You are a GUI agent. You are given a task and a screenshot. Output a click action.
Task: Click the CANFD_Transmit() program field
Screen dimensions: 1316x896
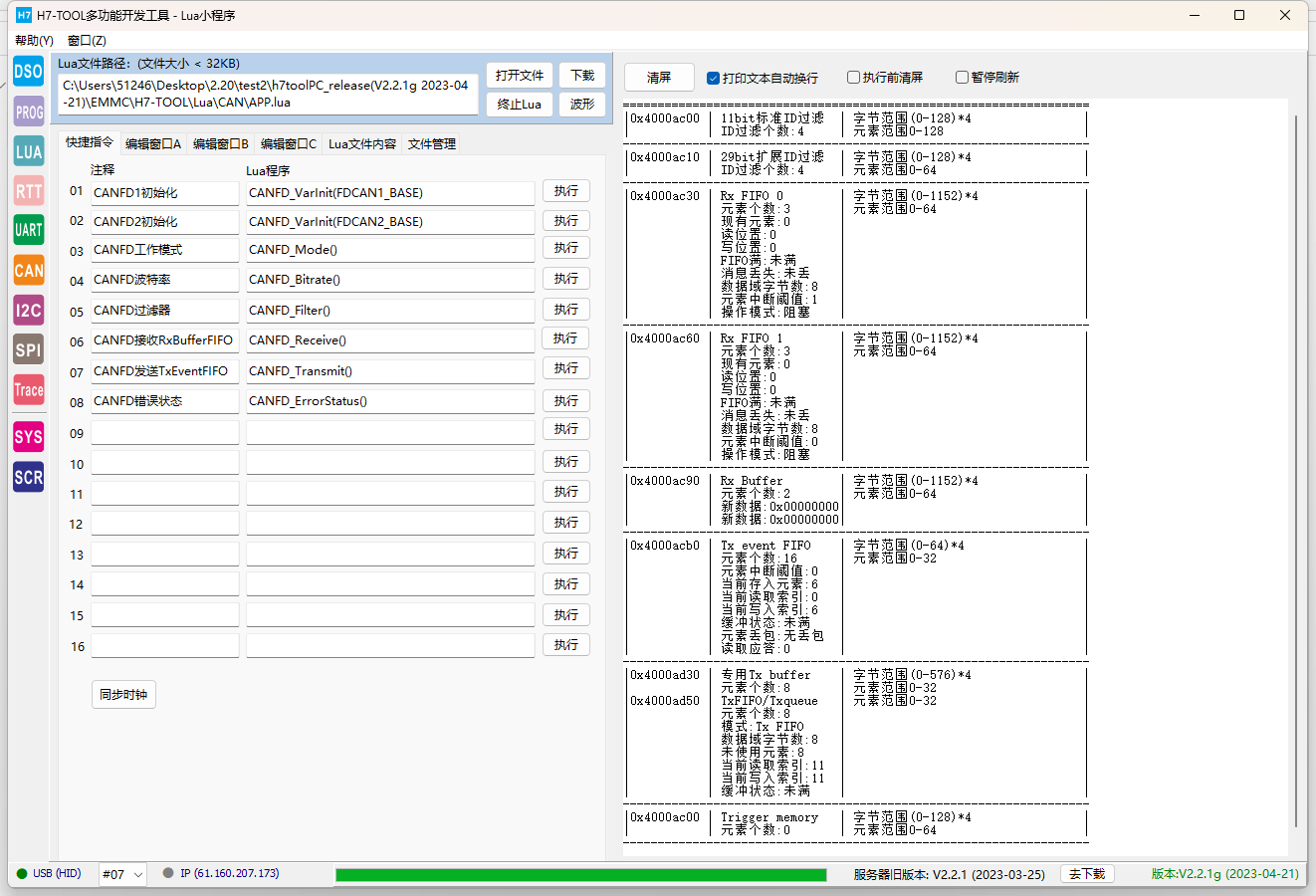pyautogui.click(x=390, y=371)
